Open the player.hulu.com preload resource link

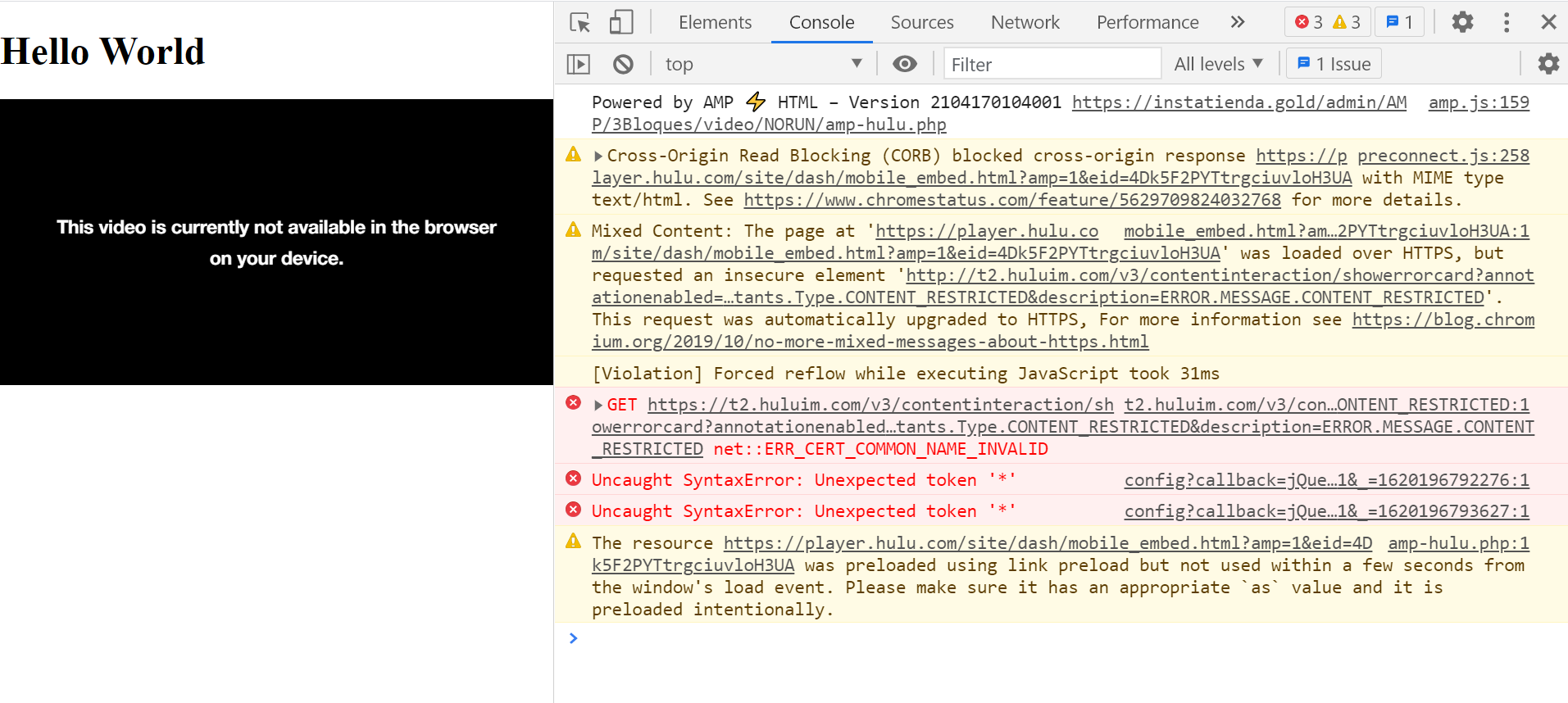coord(982,554)
